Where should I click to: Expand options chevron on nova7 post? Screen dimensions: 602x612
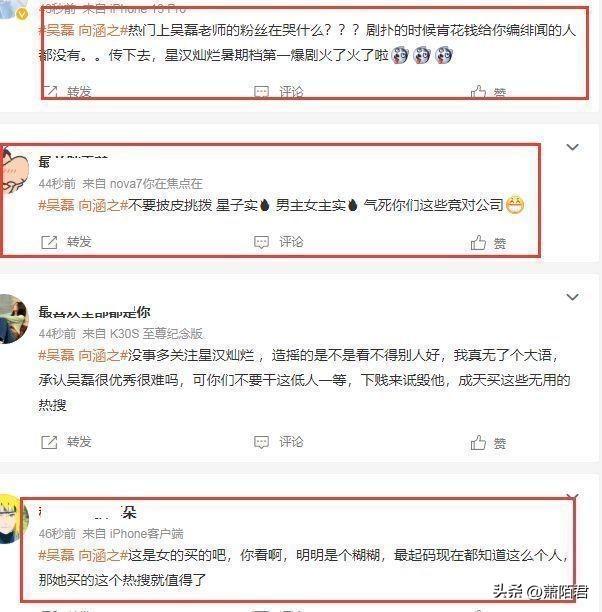coord(572,147)
